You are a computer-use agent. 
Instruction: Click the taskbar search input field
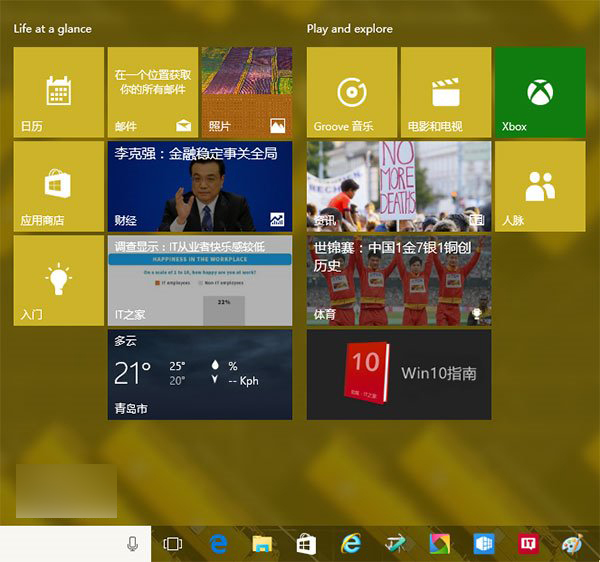[60, 543]
